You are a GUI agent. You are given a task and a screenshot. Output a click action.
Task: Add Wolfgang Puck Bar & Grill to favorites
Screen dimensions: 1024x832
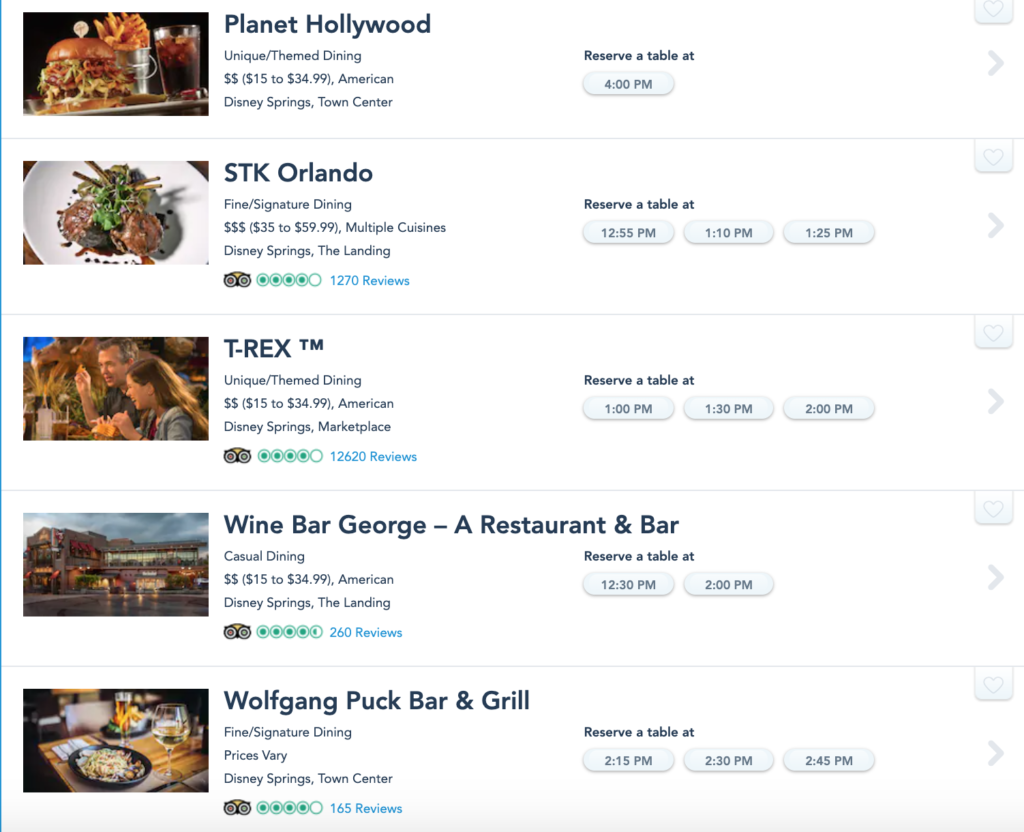(x=993, y=685)
